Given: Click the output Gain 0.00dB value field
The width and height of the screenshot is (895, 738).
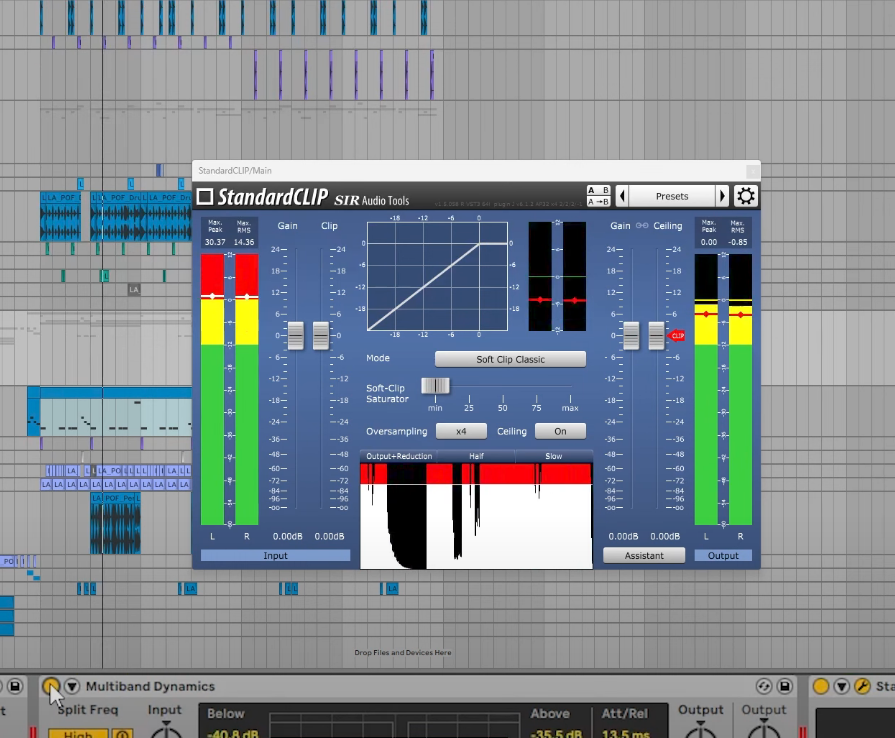Looking at the screenshot, I should point(623,537).
